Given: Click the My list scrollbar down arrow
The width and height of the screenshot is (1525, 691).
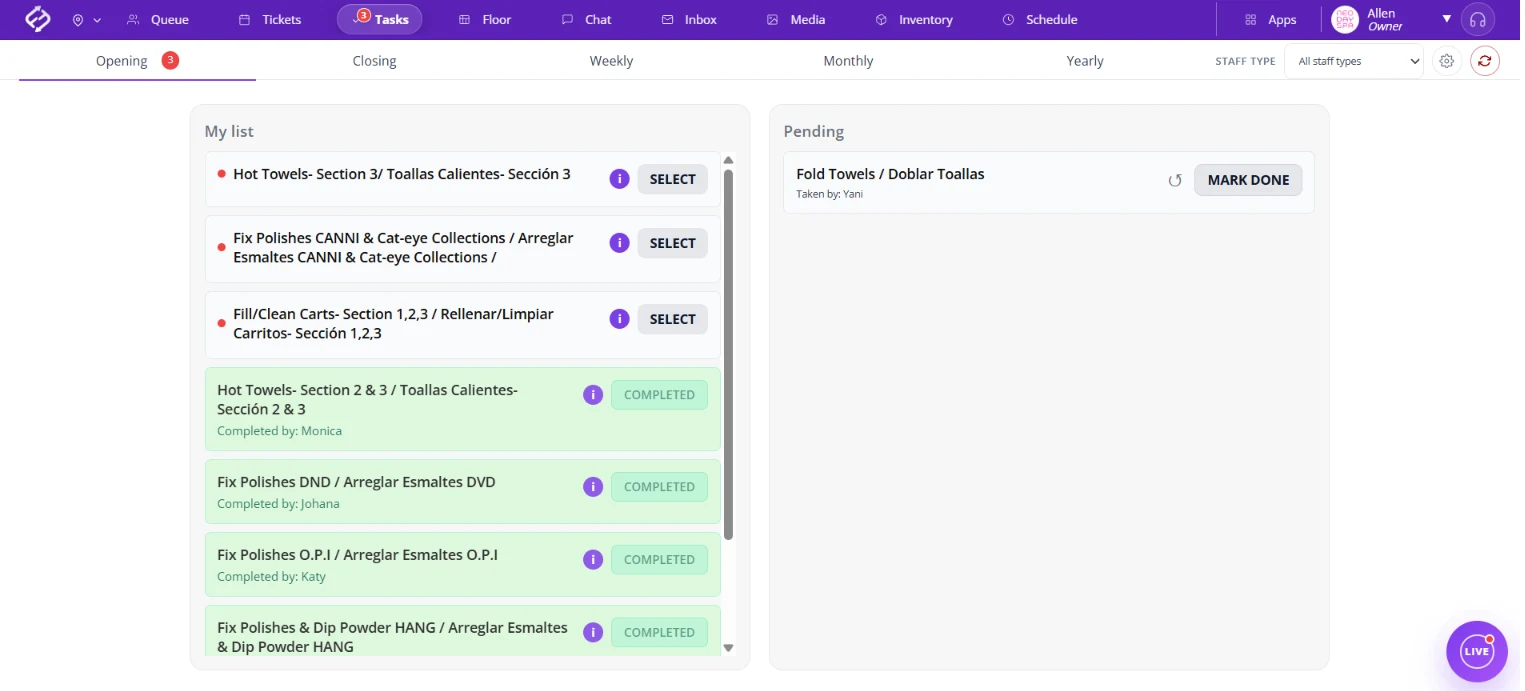Looking at the screenshot, I should point(728,648).
